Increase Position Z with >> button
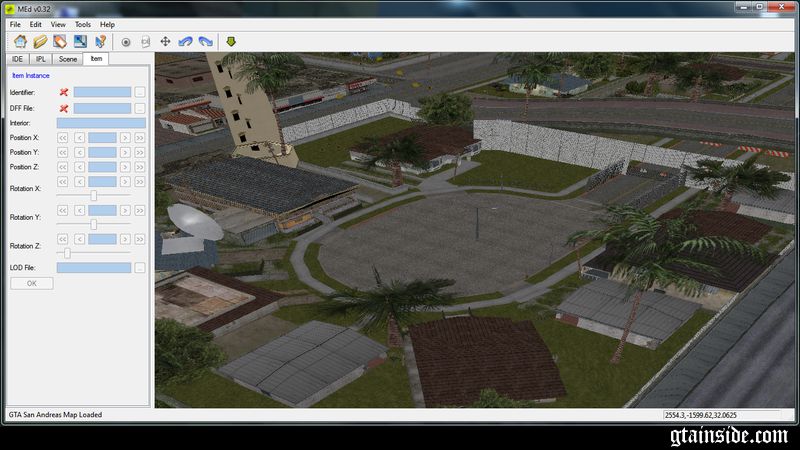 pos(140,167)
